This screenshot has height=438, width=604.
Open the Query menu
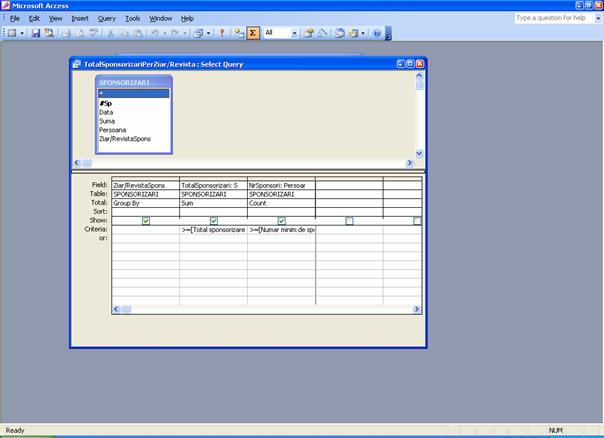tap(106, 18)
